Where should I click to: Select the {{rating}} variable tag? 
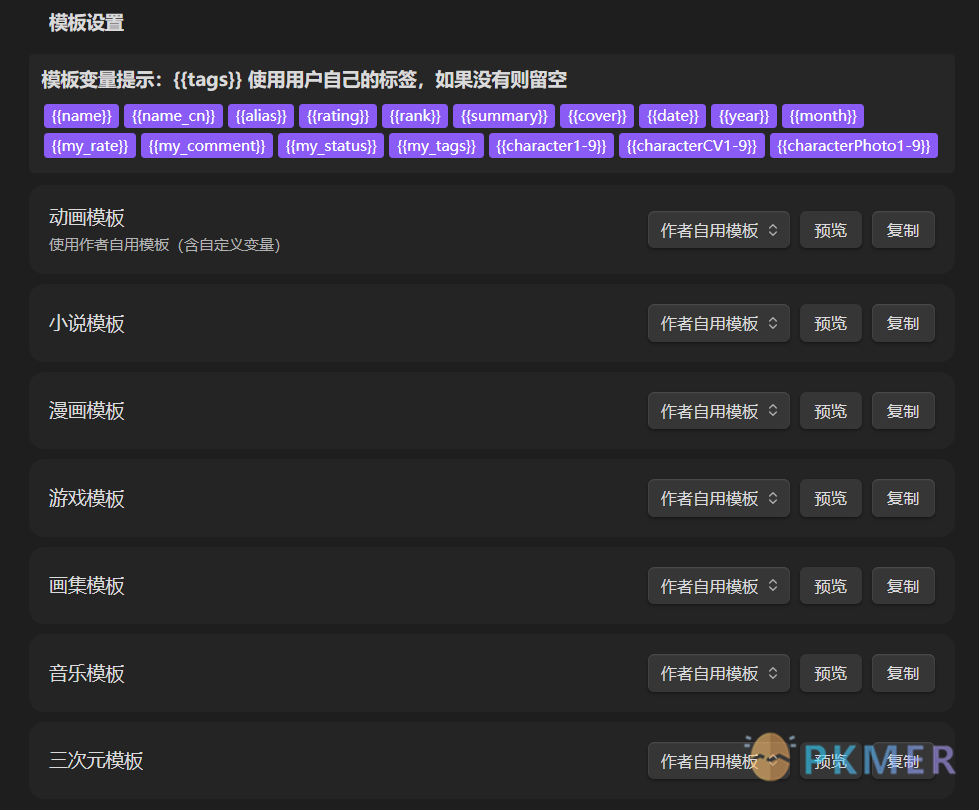pos(338,116)
